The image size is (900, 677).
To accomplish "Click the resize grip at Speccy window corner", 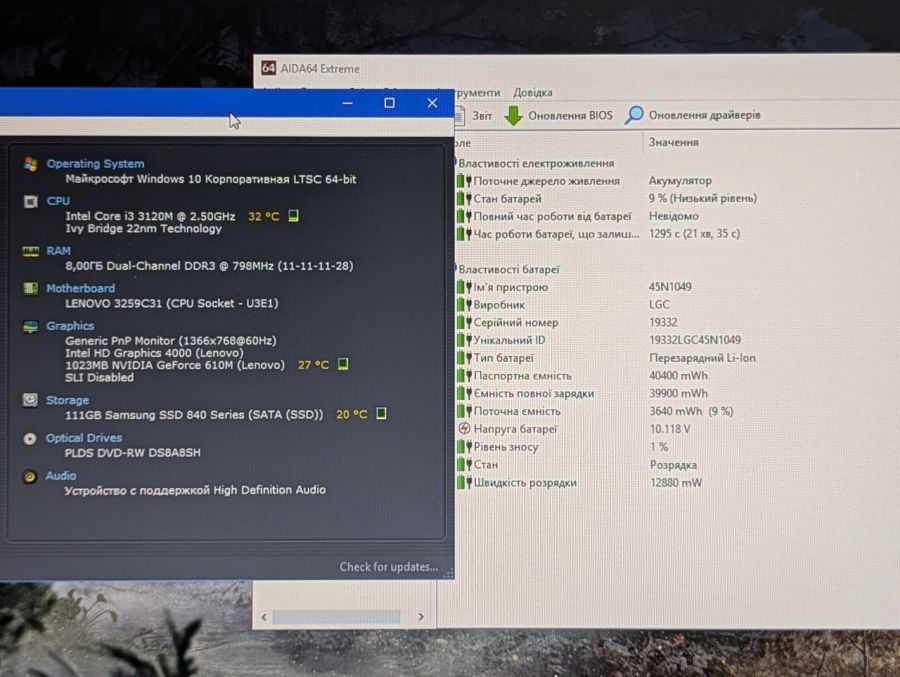I will 448,573.
